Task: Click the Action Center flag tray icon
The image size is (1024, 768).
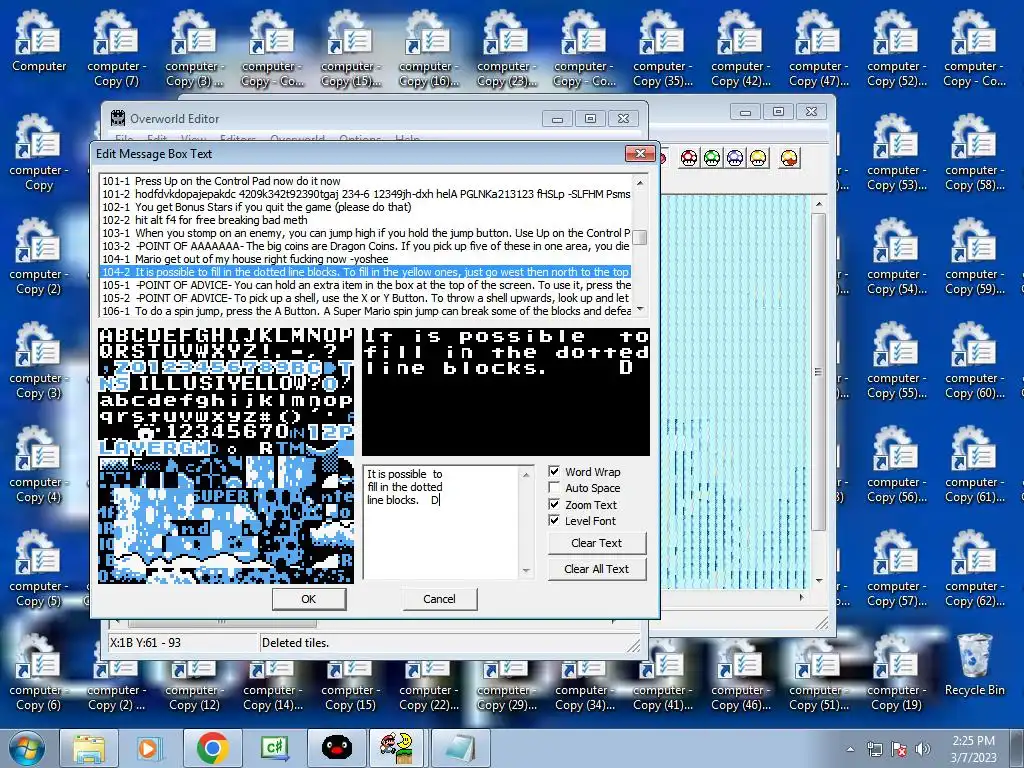Action: point(899,749)
